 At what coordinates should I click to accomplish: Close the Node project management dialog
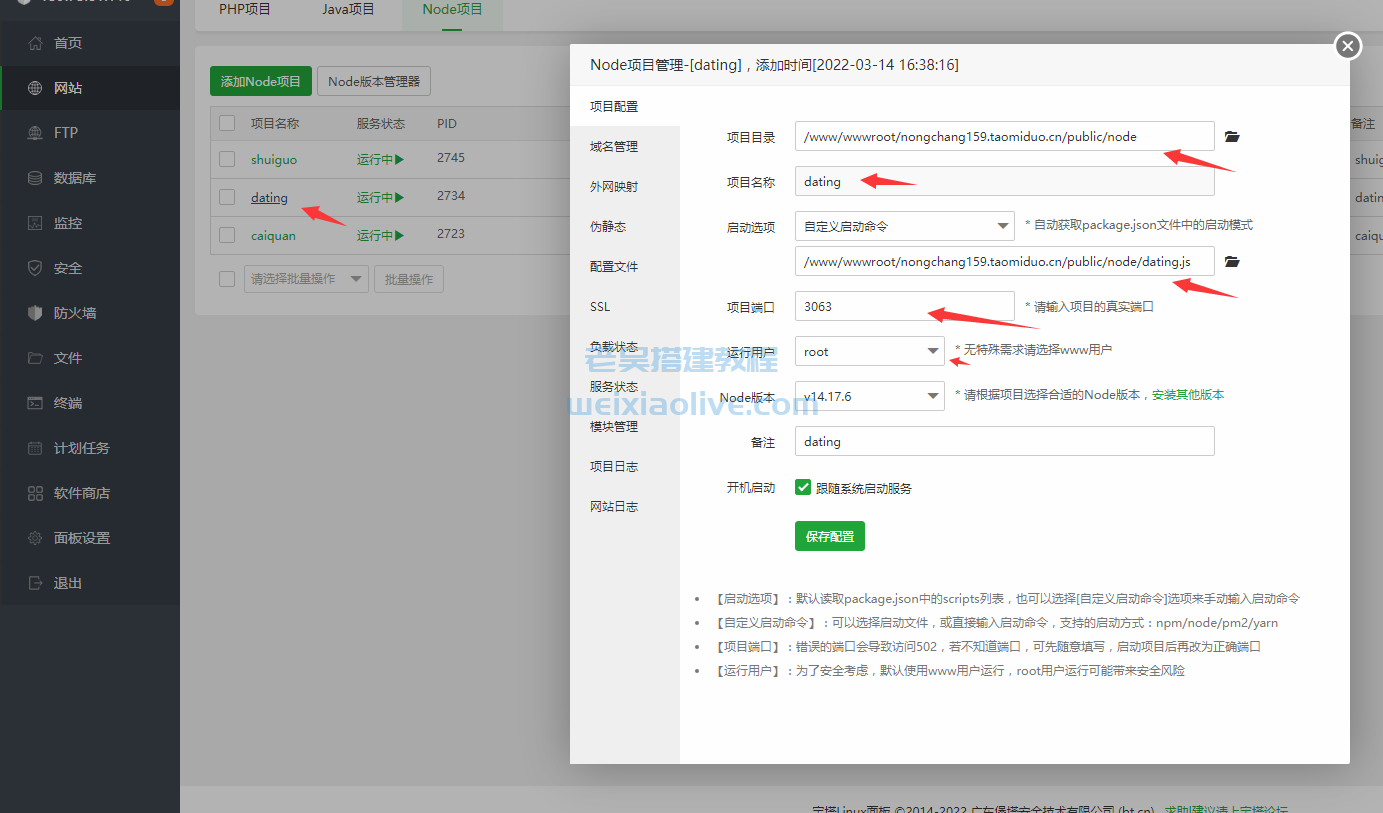(1348, 46)
